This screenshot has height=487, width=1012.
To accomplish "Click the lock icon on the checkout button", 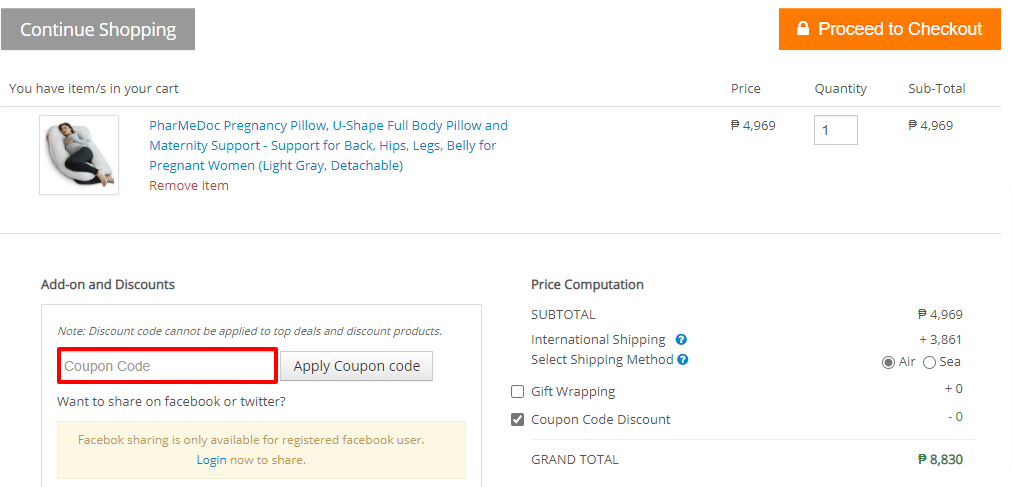I will click(803, 29).
